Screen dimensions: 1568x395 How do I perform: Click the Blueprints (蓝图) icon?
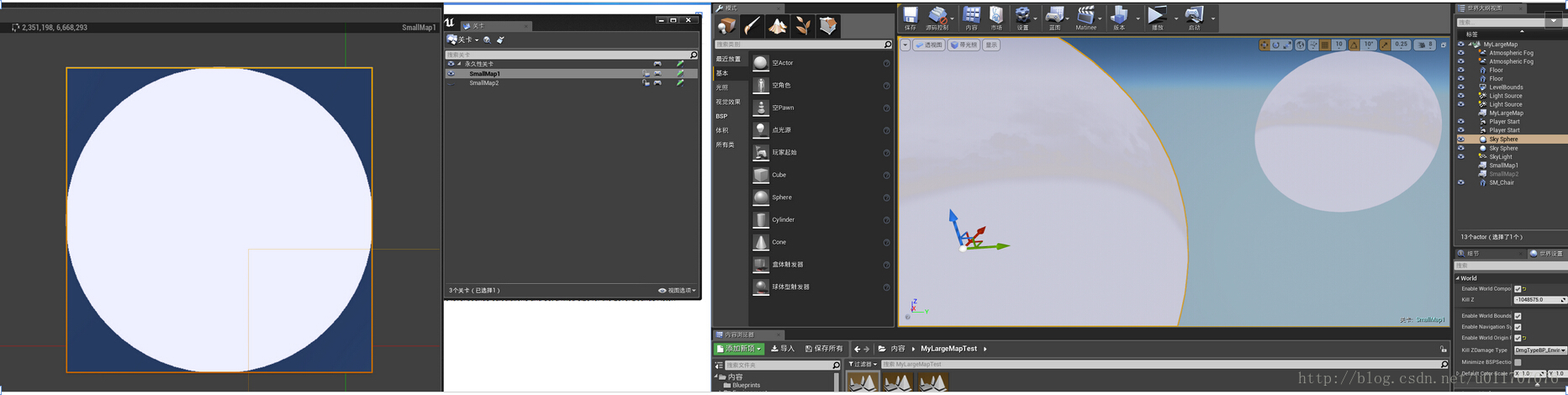coord(1054,15)
